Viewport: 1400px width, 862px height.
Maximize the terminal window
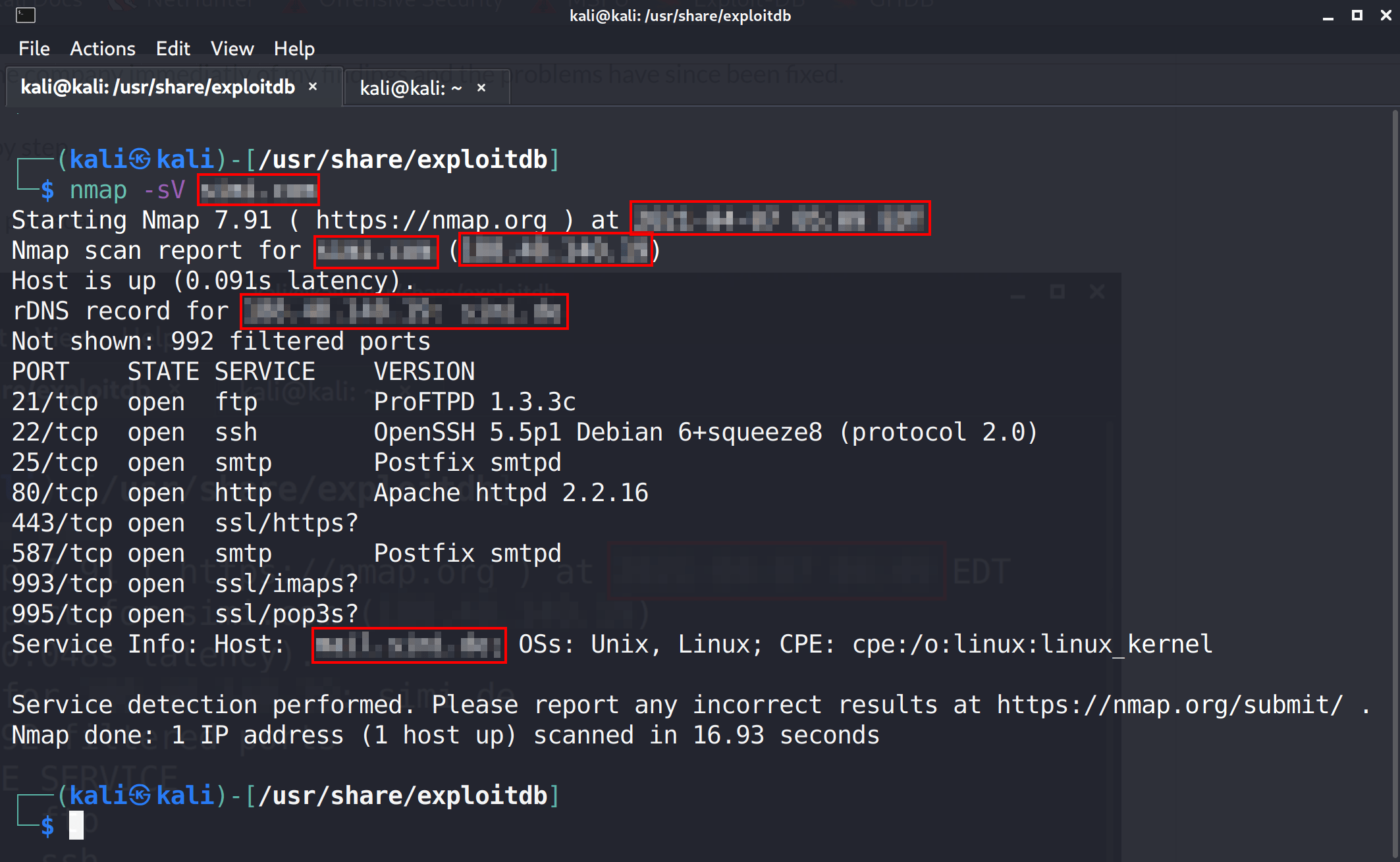(x=1357, y=15)
